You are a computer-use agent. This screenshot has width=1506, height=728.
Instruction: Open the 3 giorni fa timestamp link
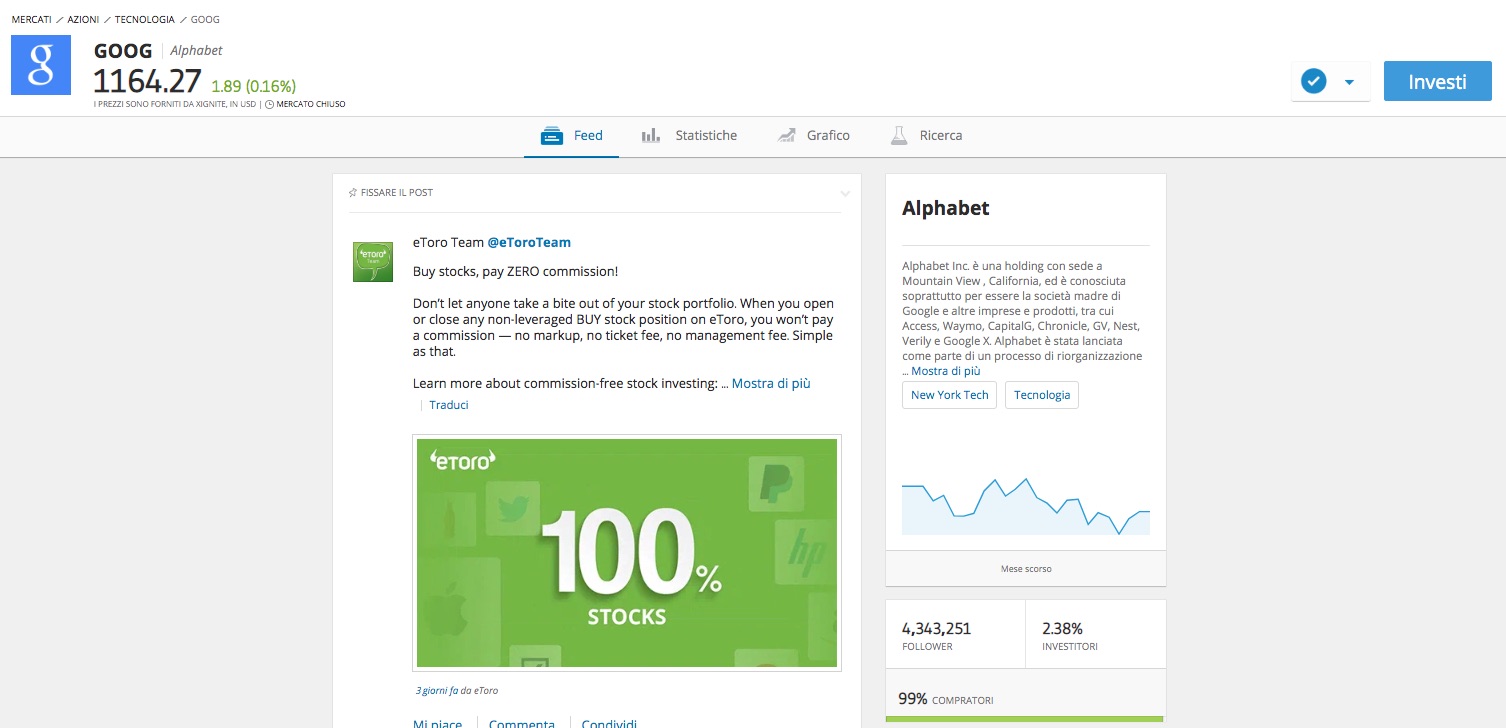pyautogui.click(x=437, y=691)
